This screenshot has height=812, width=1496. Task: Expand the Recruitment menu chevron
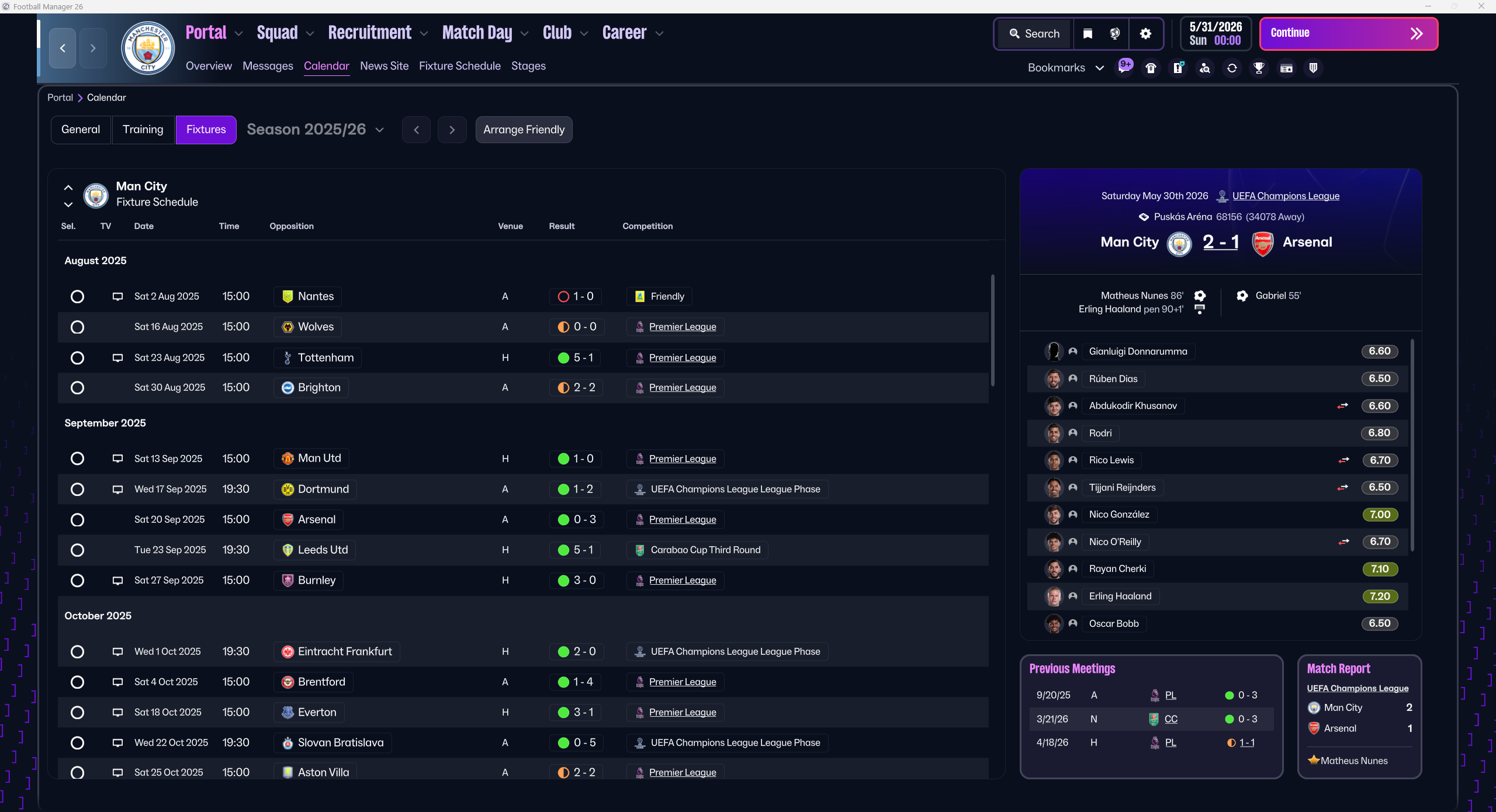pos(424,34)
